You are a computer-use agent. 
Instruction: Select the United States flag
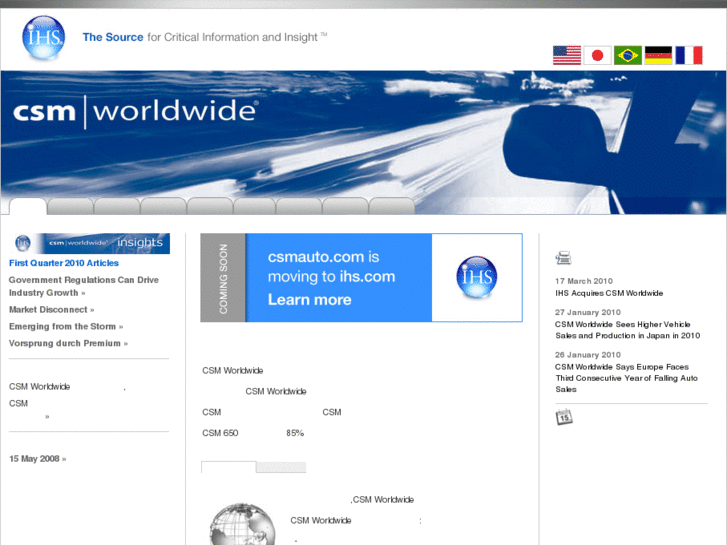point(567,55)
